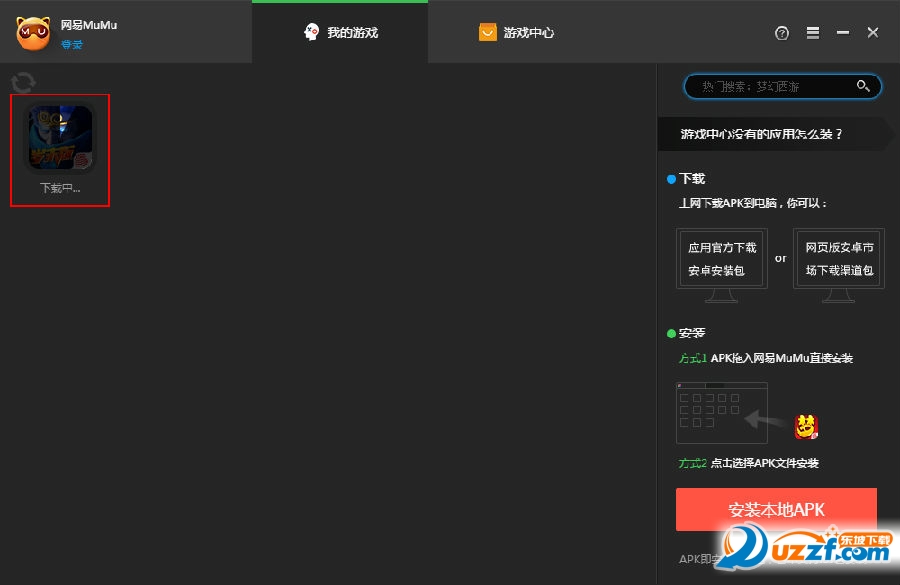The height and width of the screenshot is (585, 900).
Task: Click the 网易MuMu title text
Action: [x=89, y=25]
